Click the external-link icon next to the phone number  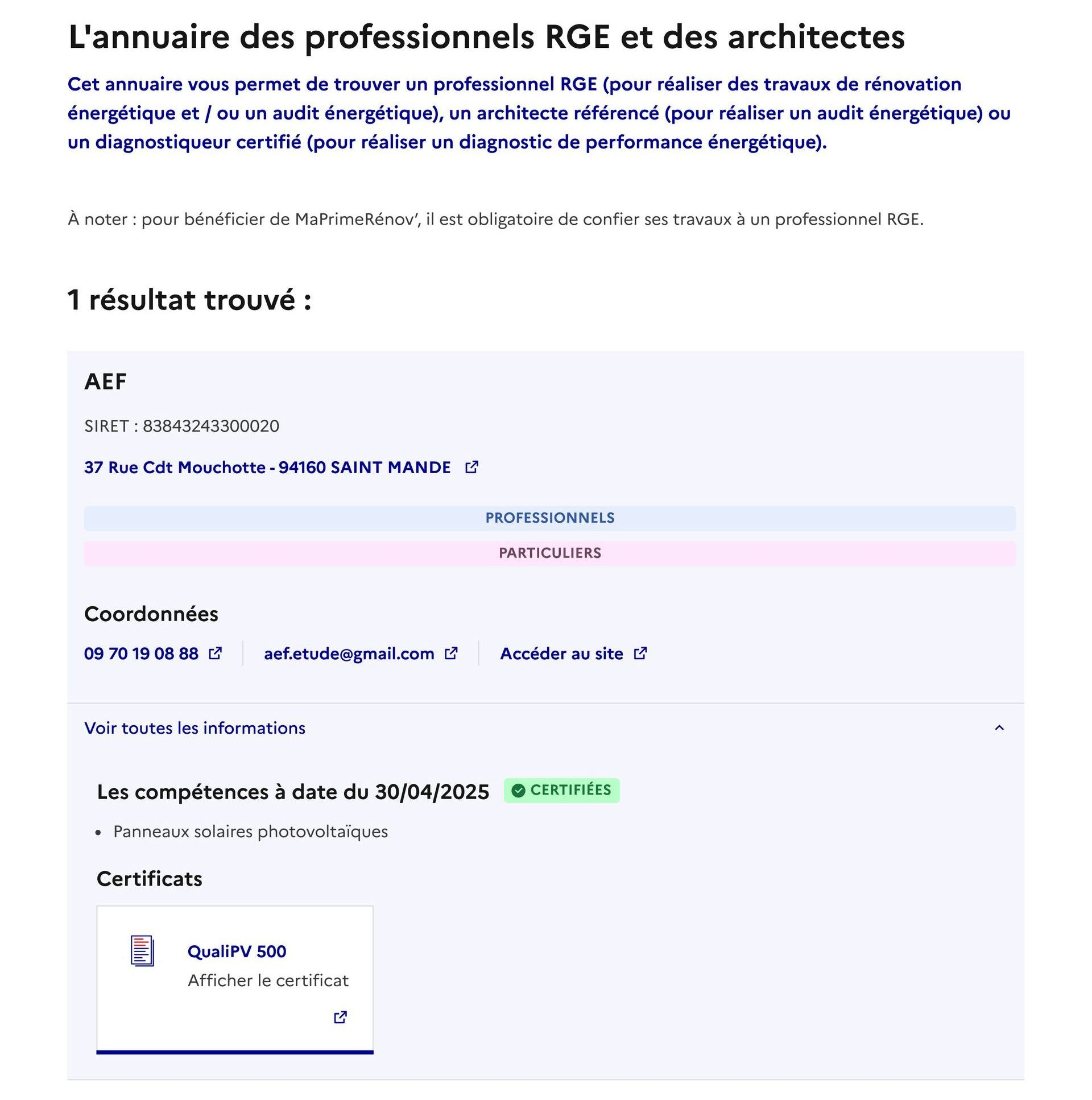pos(215,653)
